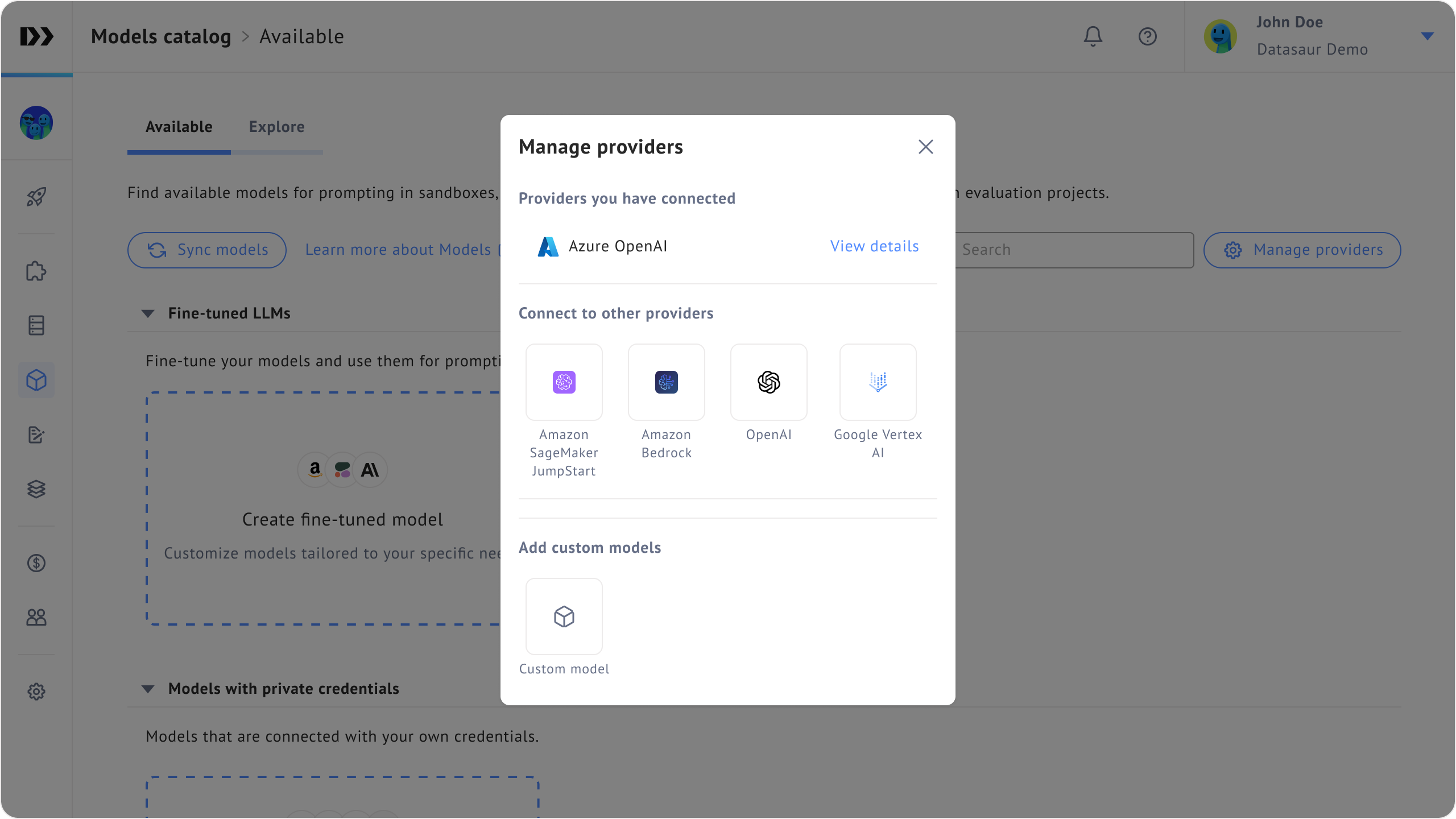Click View details for Azure OpenAI

[874, 246]
